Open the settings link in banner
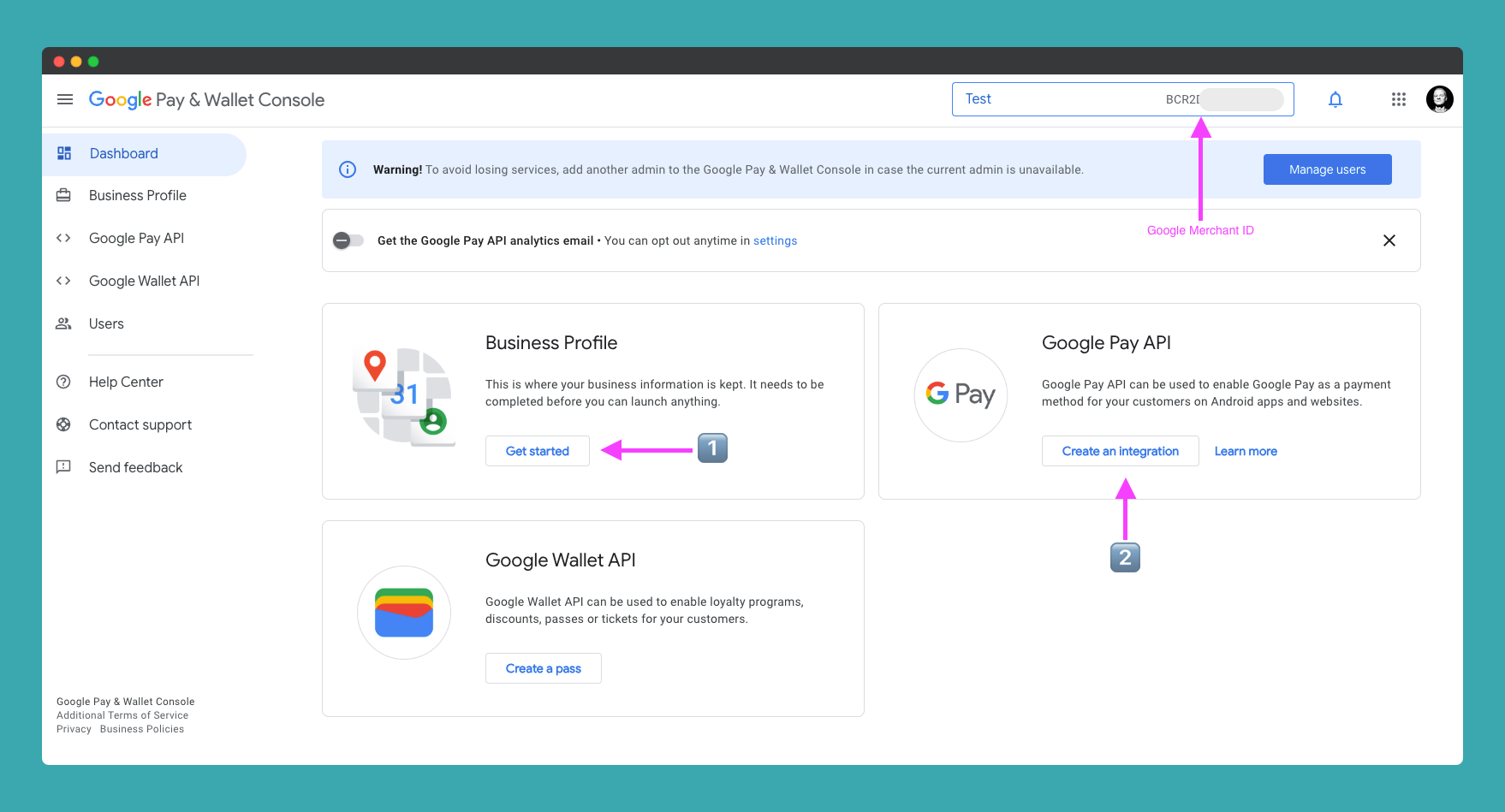This screenshot has width=1505, height=812. point(775,241)
